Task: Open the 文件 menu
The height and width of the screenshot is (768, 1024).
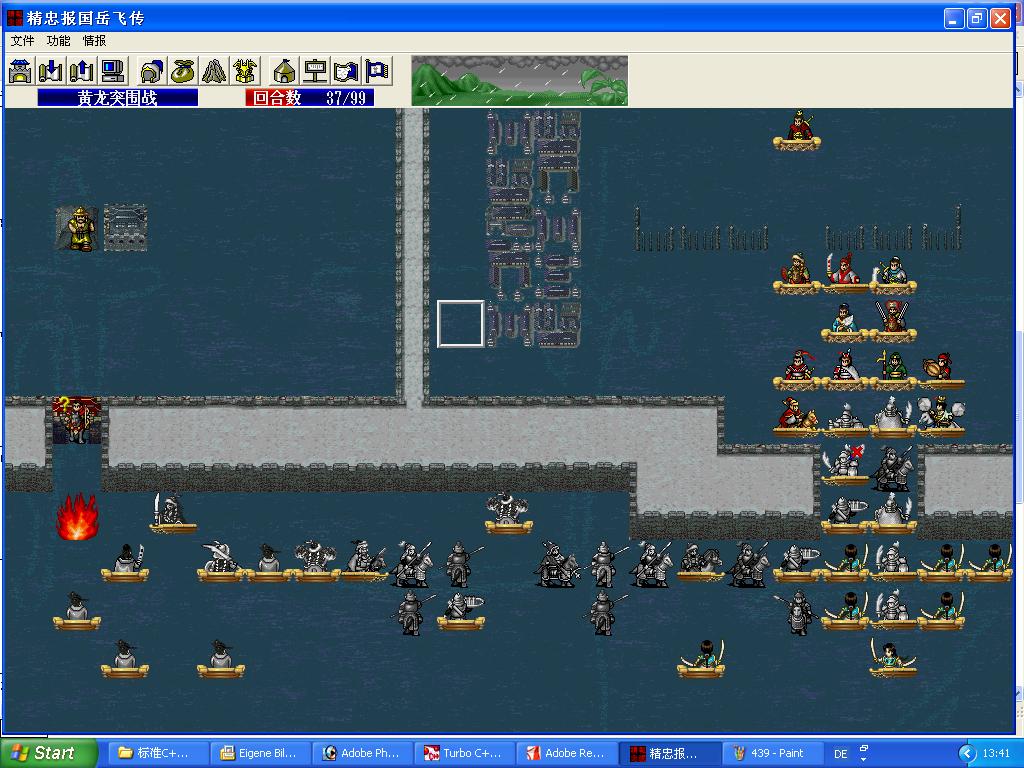Action: 22,40
